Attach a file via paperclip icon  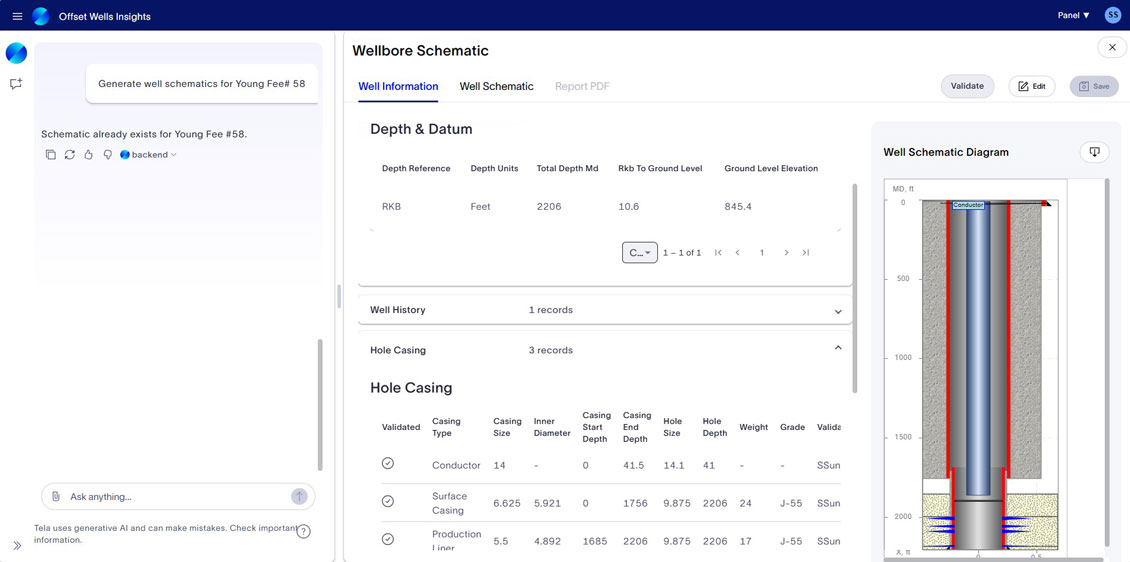coord(55,496)
